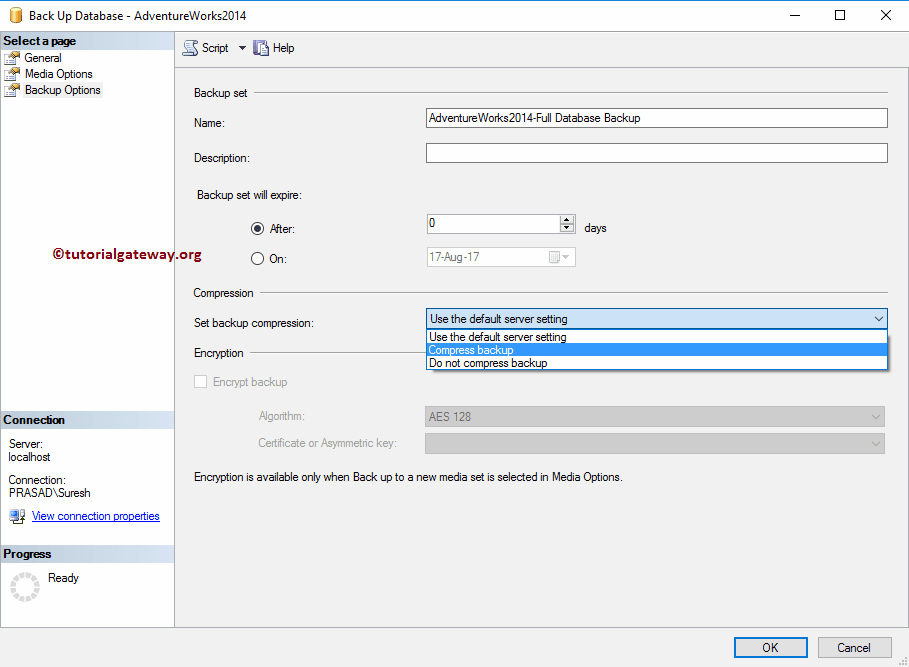Viewport: 909px width, 667px height.
Task: Switch to the Media Options page
Action: (x=59, y=73)
